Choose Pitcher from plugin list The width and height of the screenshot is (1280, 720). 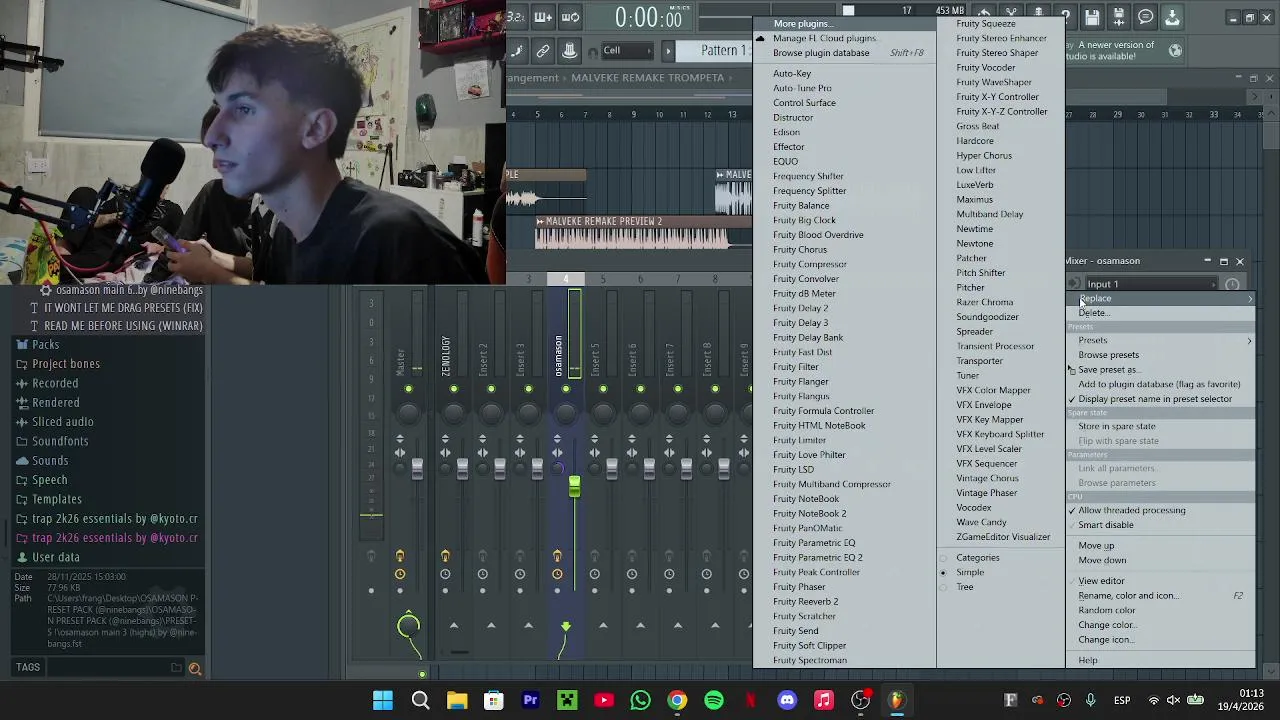point(970,288)
